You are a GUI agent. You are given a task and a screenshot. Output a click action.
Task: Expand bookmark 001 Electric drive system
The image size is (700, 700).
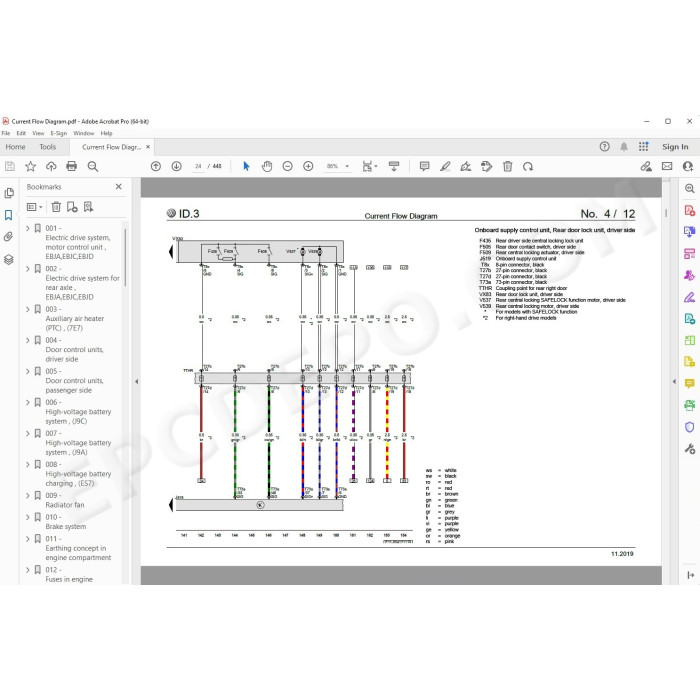(28, 228)
